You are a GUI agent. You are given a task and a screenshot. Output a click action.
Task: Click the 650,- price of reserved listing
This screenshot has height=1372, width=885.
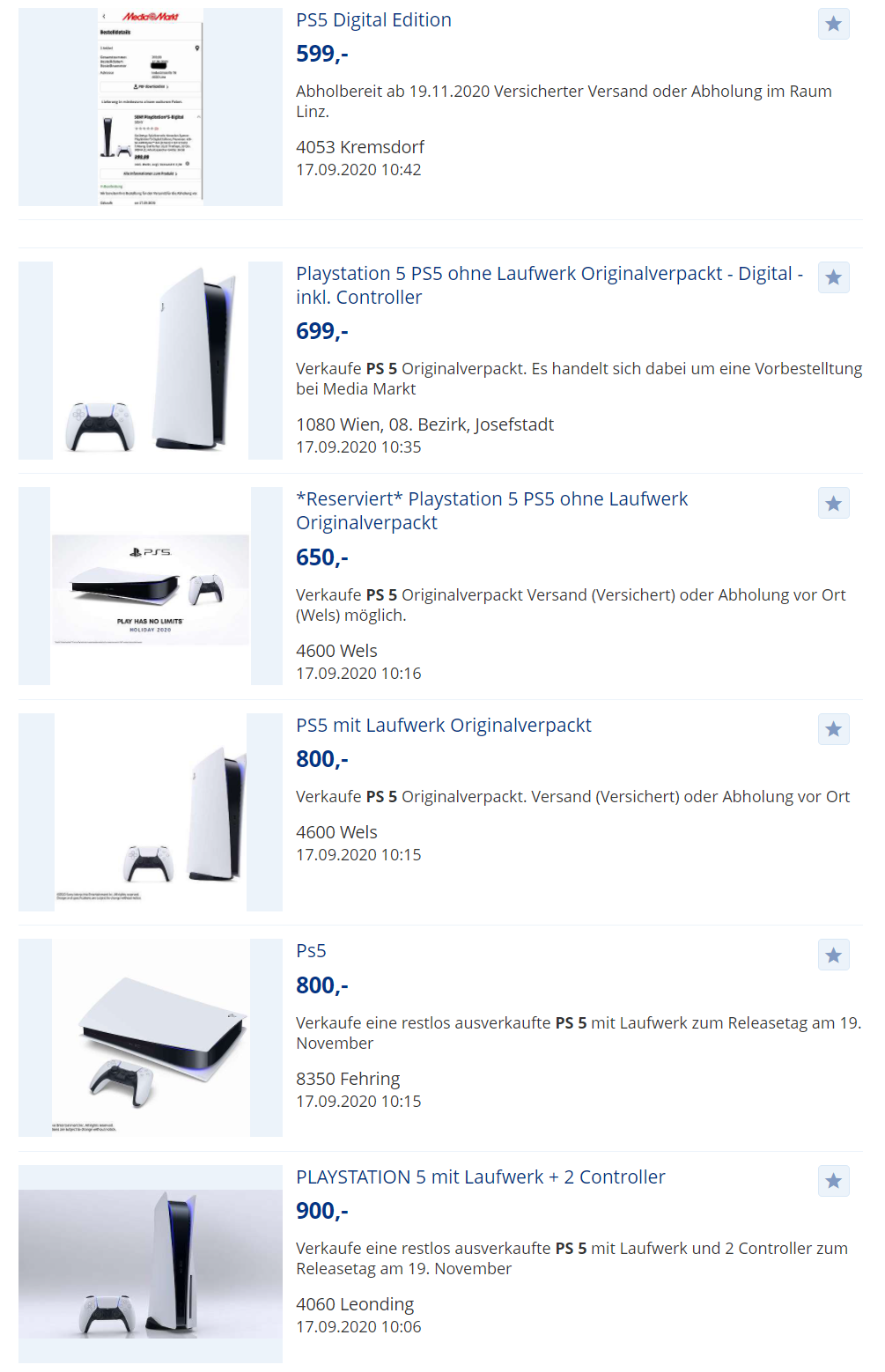point(322,557)
